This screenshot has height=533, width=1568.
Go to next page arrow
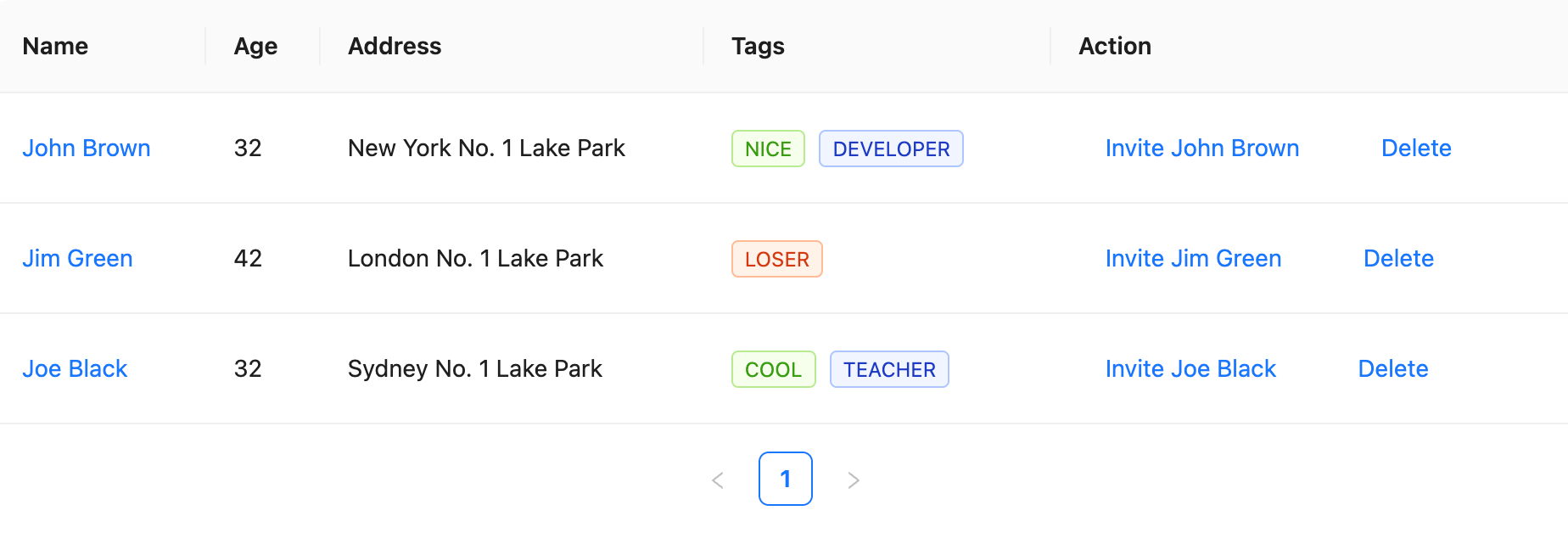(x=854, y=480)
